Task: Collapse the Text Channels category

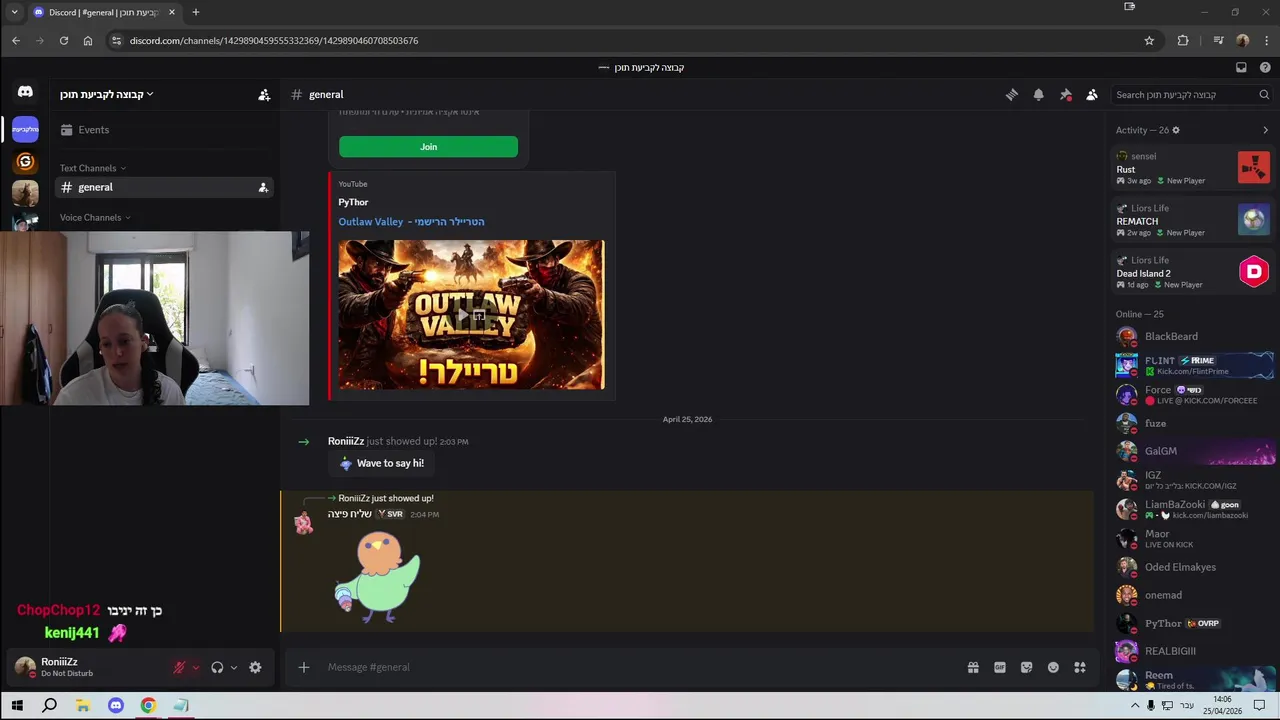Action: (x=92, y=168)
